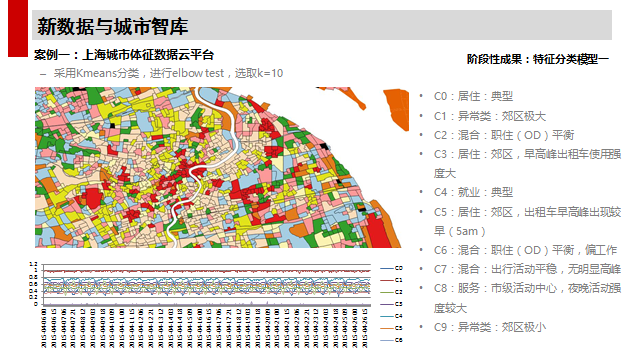This screenshot has height=360, width=640.
Task: Click the bullet C1：异常类：郊区极大
Action: (490, 116)
